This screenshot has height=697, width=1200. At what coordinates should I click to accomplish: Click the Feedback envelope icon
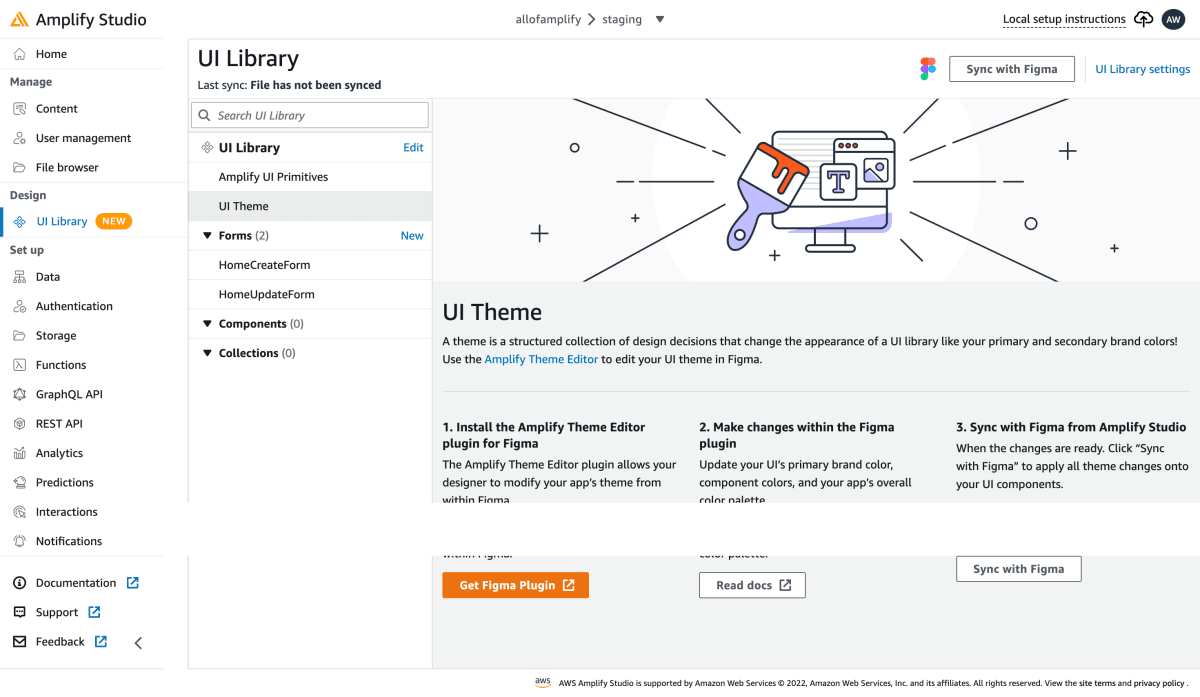19,642
